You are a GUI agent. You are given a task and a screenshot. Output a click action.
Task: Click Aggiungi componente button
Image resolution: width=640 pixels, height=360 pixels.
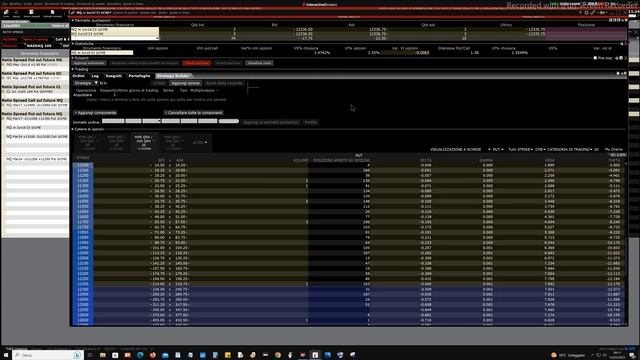(x=96, y=113)
